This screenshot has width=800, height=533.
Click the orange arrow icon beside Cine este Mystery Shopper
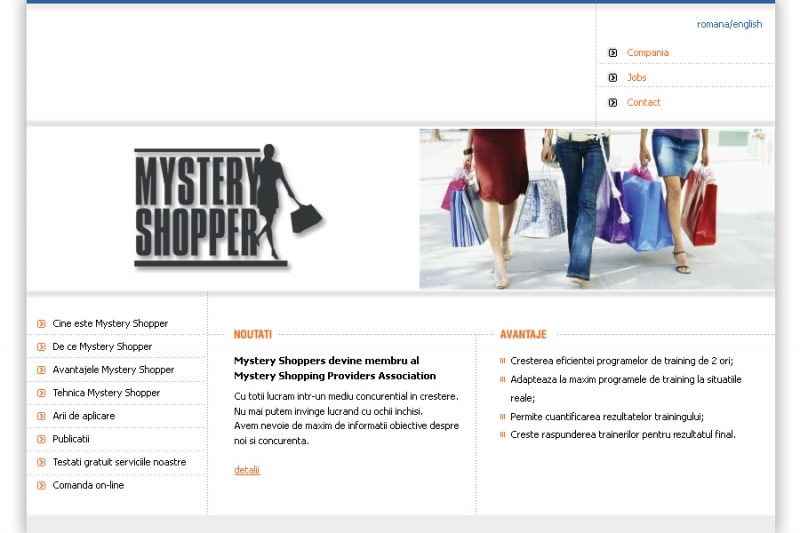[x=41, y=324]
